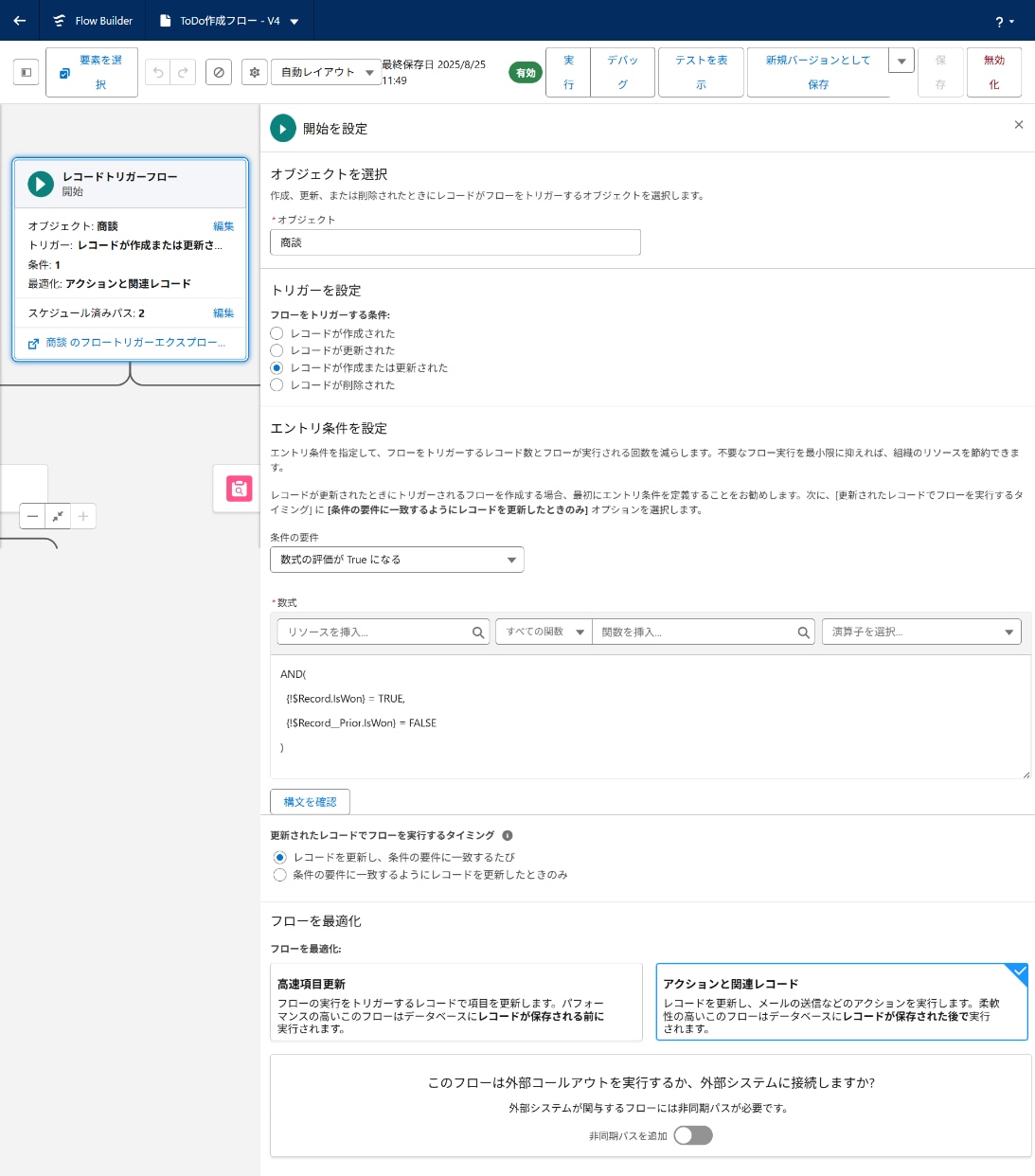Image resolution: width=1035 pixels, height=1176 pixels.
Task: Select the レコードが削除された radio option
Action: click(277, 384)
